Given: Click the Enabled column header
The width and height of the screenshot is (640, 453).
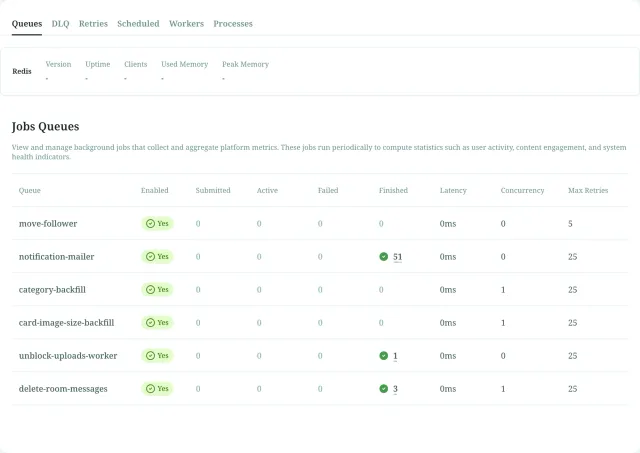Looking at the screenshot, I should pyautogui.click(x=155, y=190).
